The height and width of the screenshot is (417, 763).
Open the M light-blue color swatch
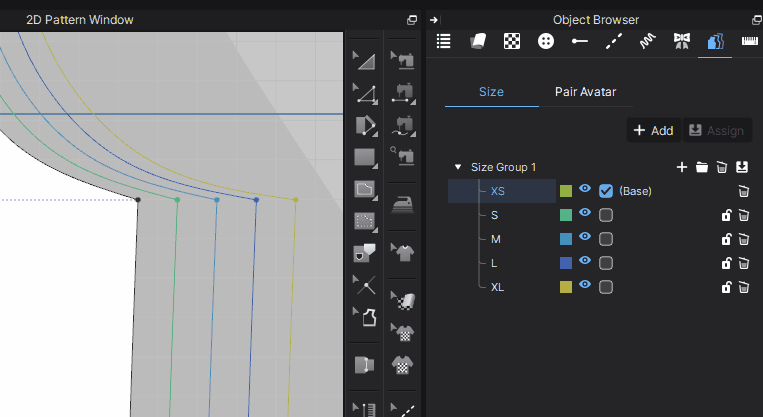click(566, 239)
